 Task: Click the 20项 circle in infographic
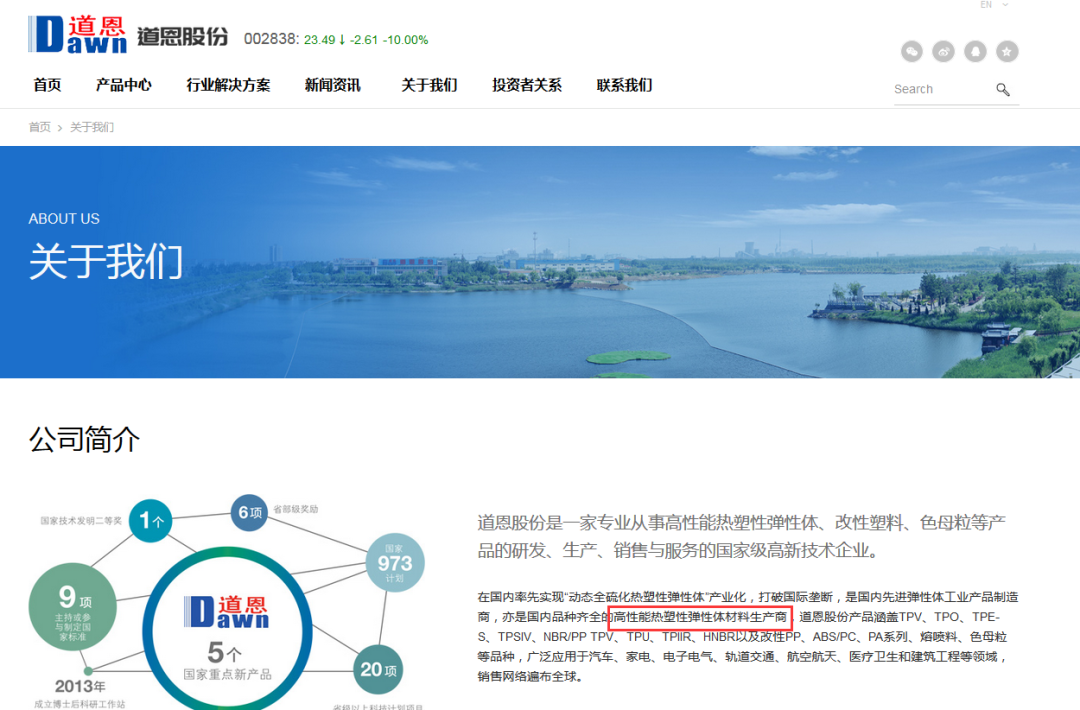[x=378, y=669]
